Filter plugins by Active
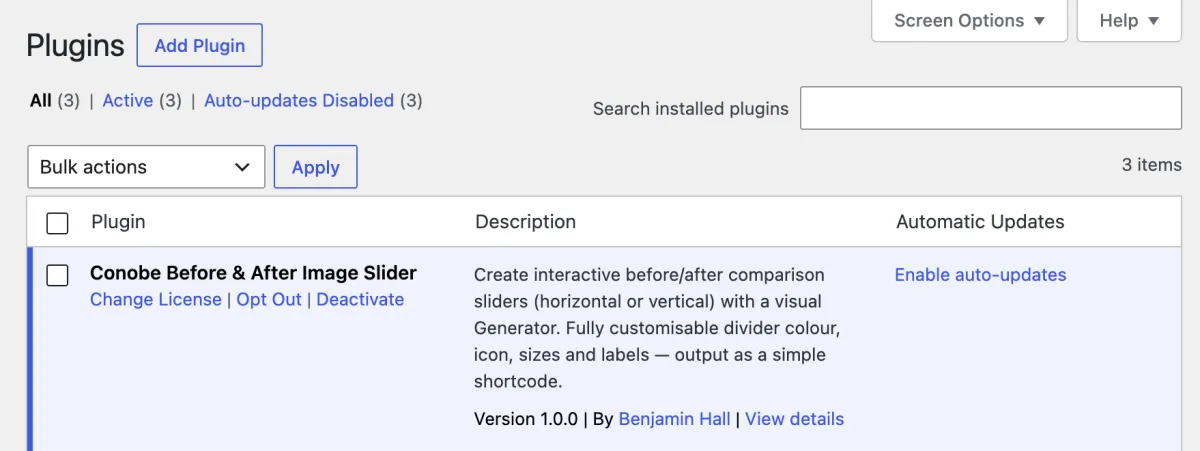 pyautogui.click(x=128, y=101)
